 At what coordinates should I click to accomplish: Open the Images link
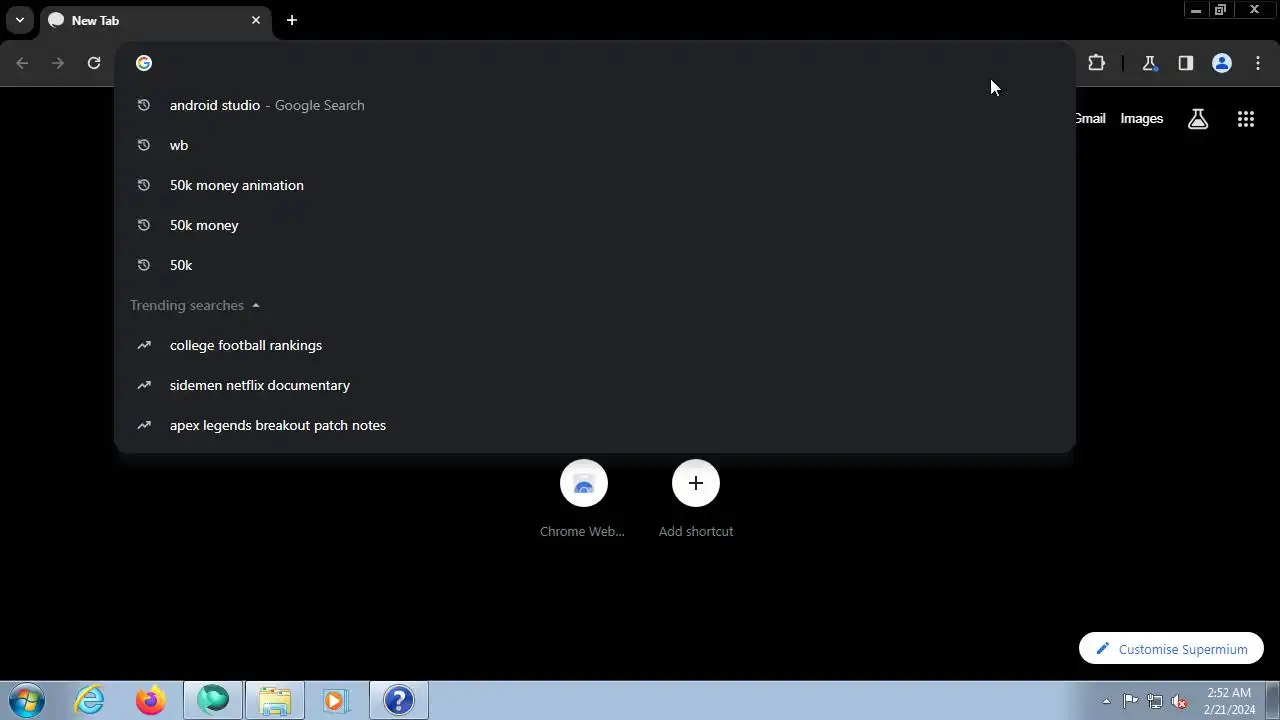click(1141, 118)
